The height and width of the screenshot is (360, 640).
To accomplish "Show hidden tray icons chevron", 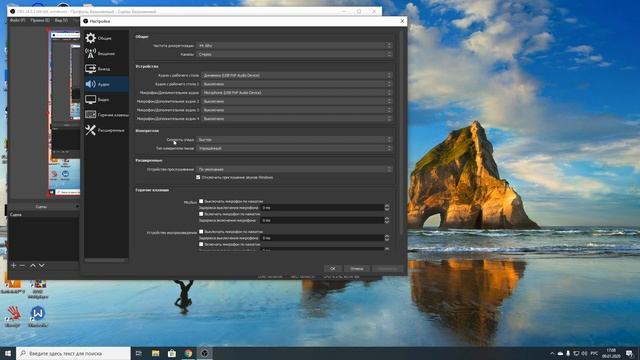I will [x=552, y=353].
